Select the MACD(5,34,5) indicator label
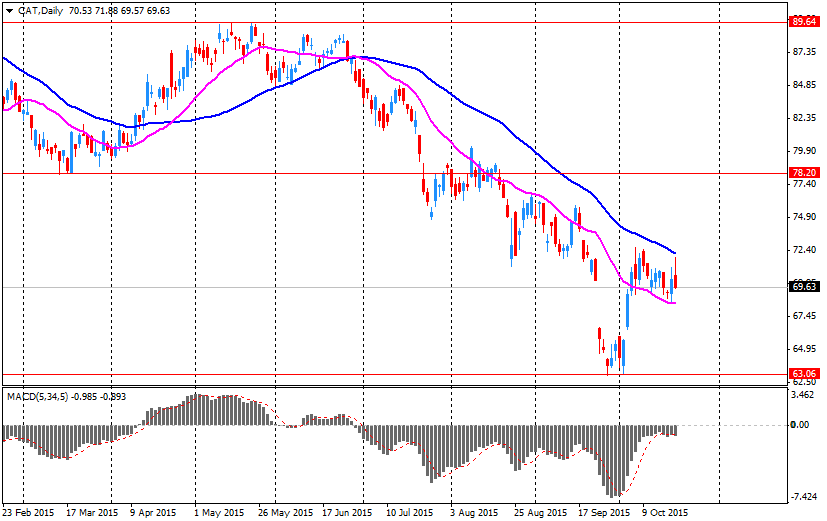This screenshot has height=521, width=827. click(x=37, y=397)
